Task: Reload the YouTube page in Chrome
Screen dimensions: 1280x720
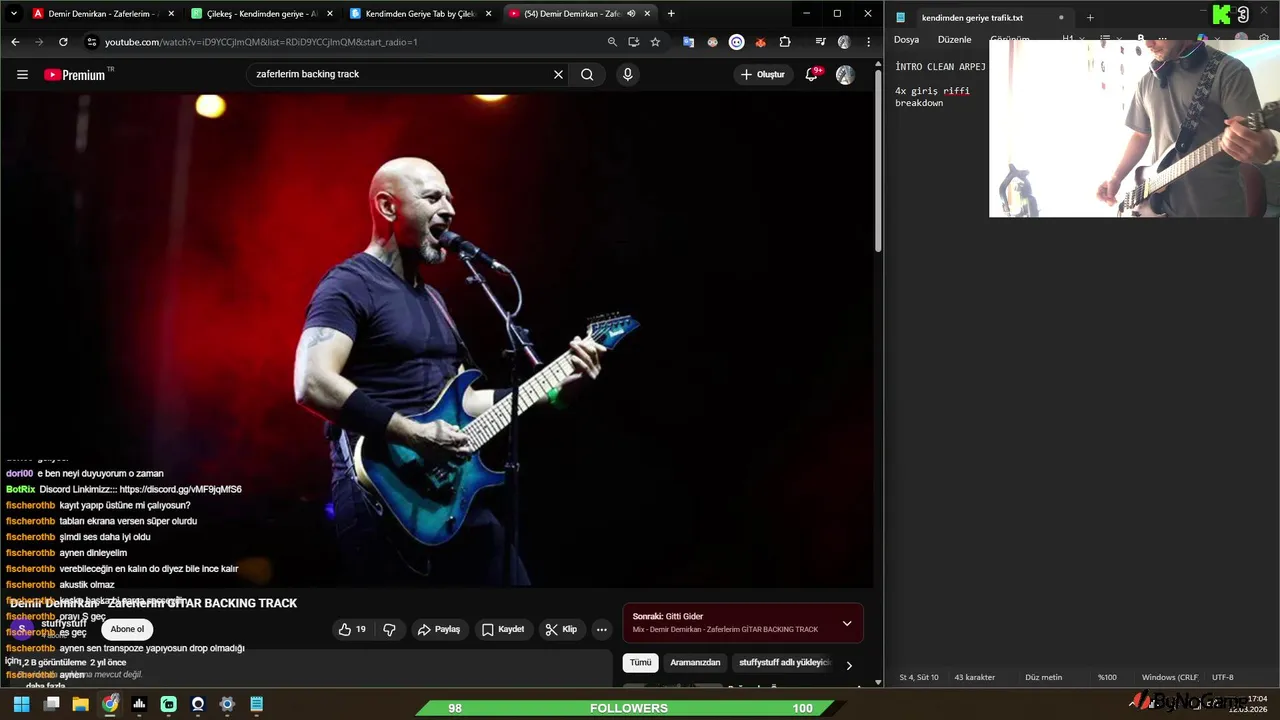Action: [63, 42]
